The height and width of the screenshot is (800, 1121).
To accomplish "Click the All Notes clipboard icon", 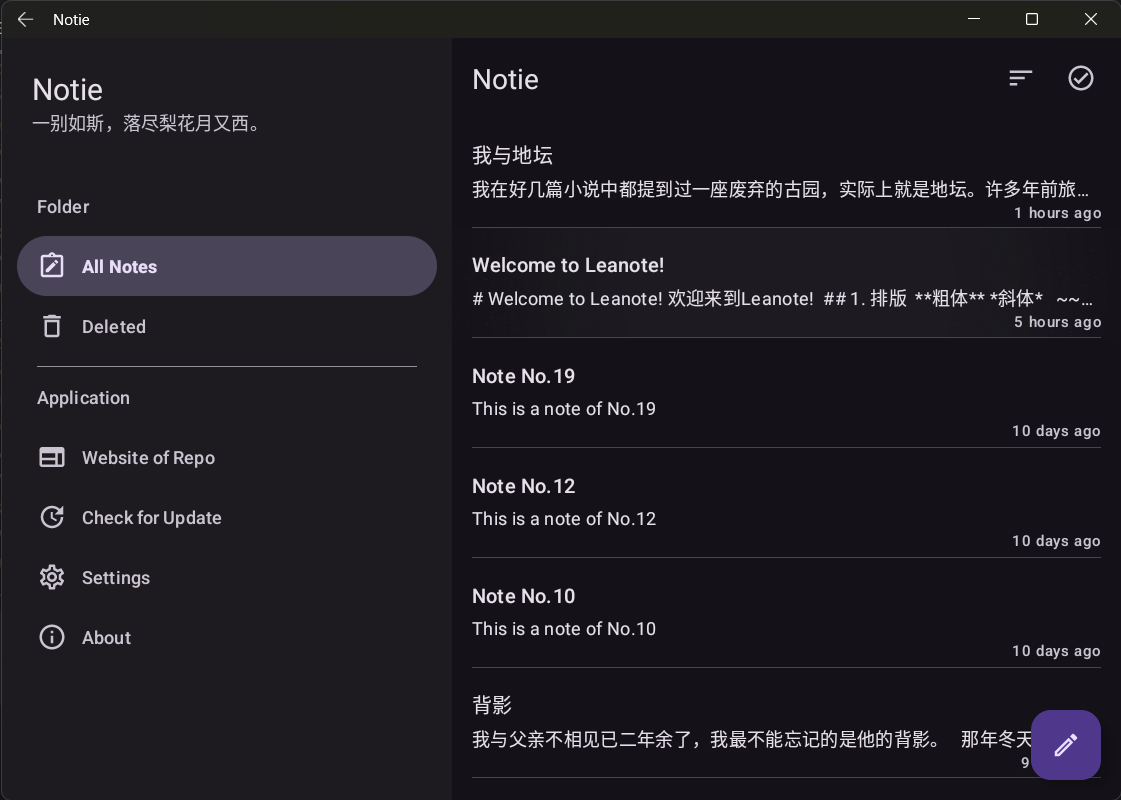I will [51, 266].
